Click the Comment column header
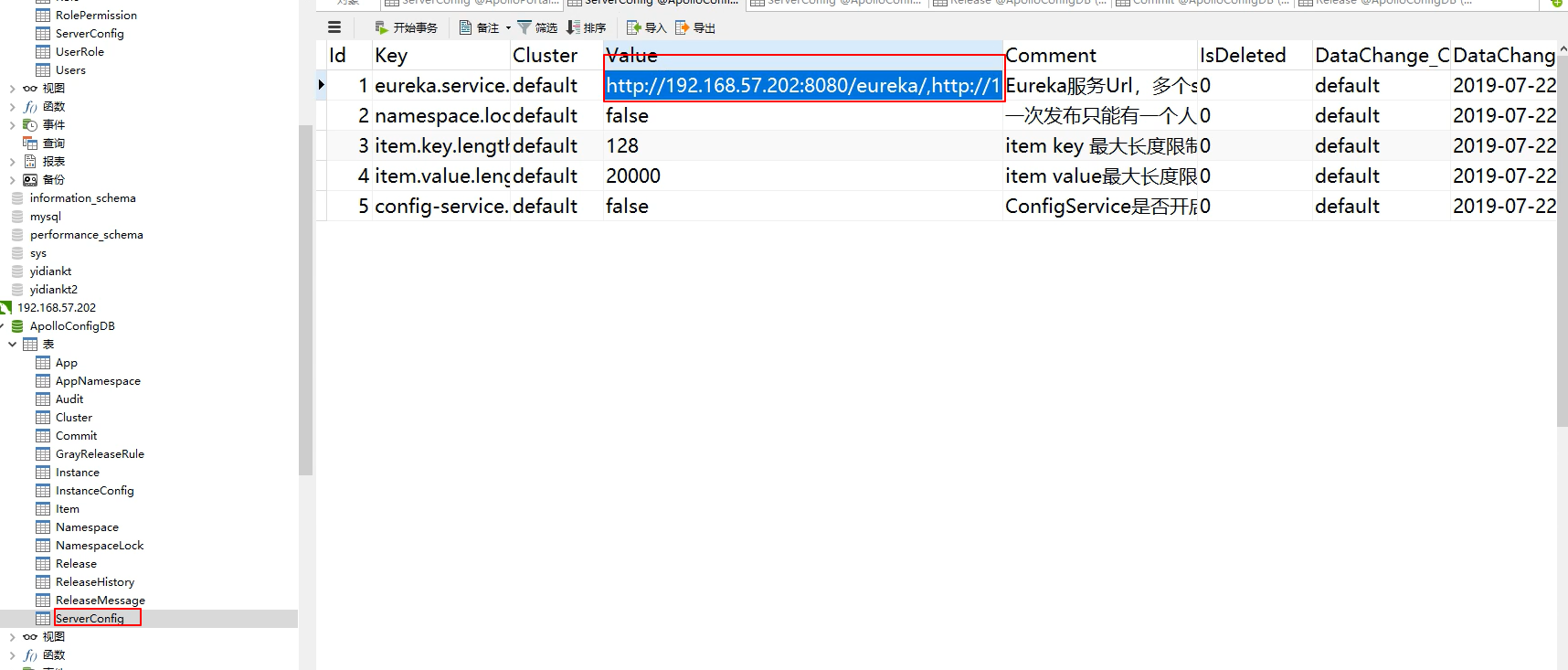The width and height of the screenshot is (1568, 670). coord(1099,55)
